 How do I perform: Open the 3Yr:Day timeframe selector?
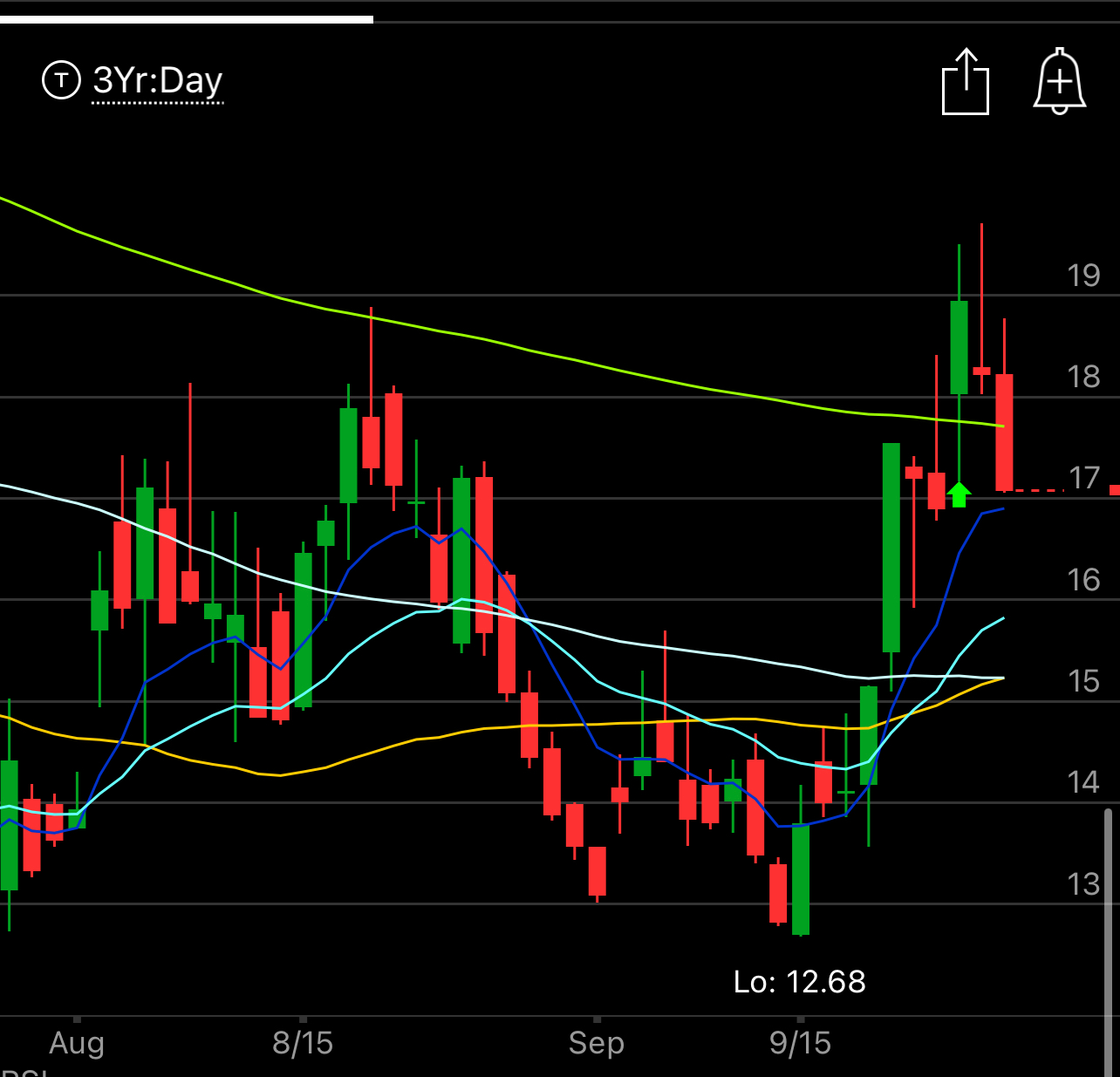pyautogui.click(x=158, y=80)
